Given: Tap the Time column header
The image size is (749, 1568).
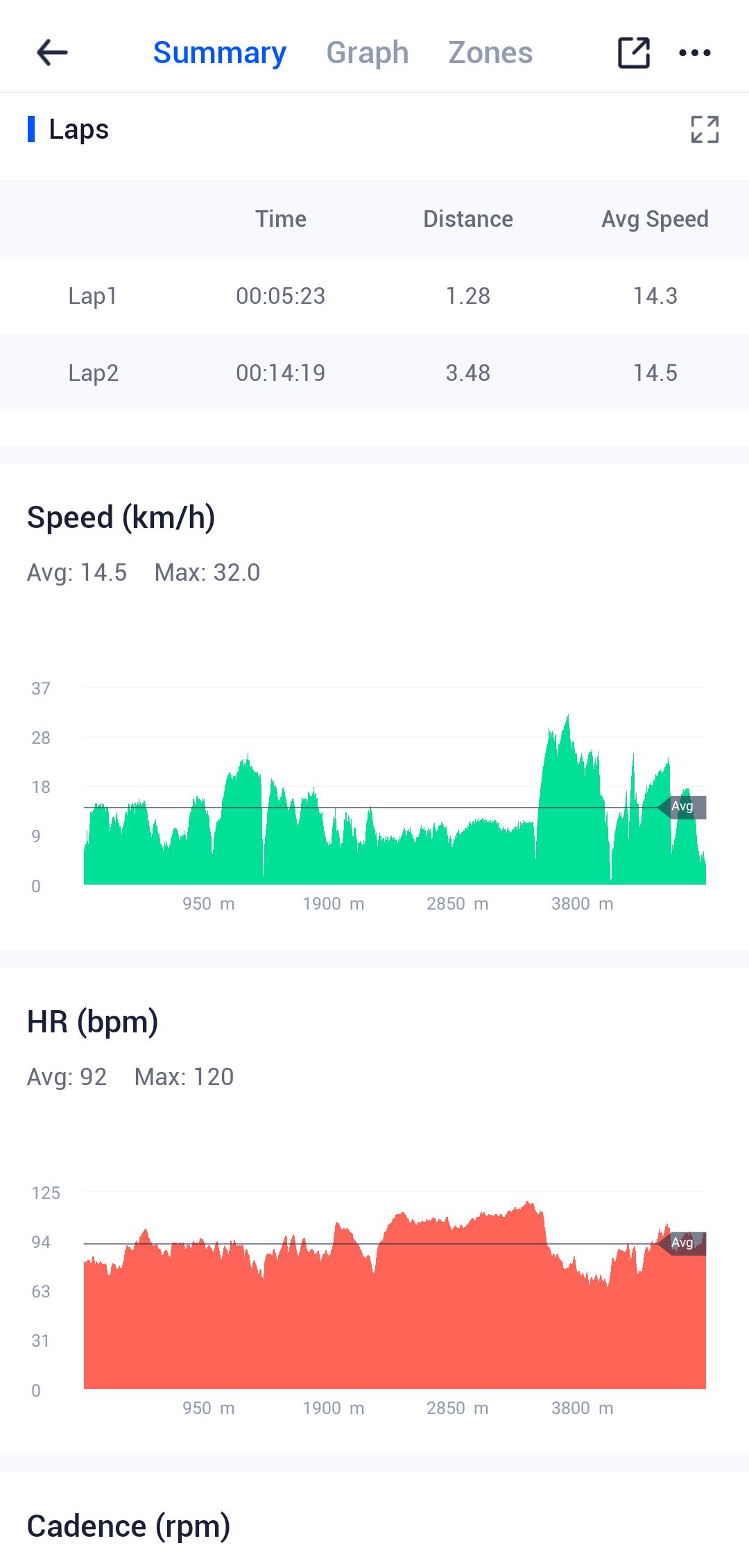Looking at the screenshot, I should point(280,219).
